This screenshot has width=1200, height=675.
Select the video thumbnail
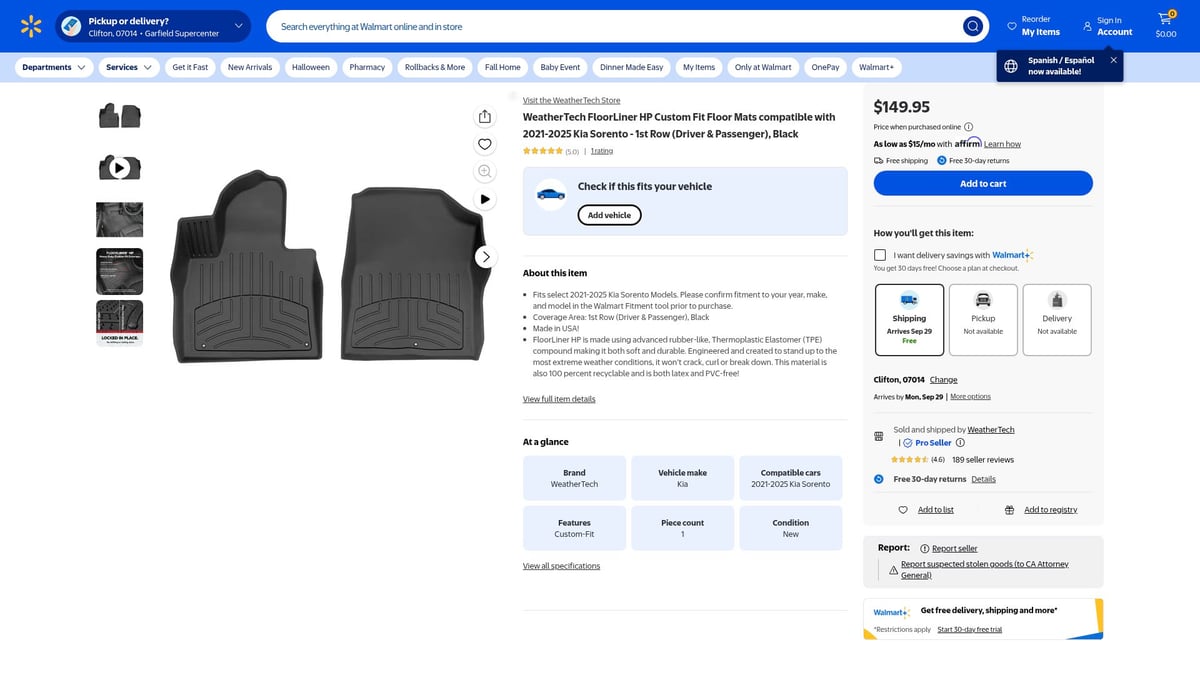click(119, 167)
